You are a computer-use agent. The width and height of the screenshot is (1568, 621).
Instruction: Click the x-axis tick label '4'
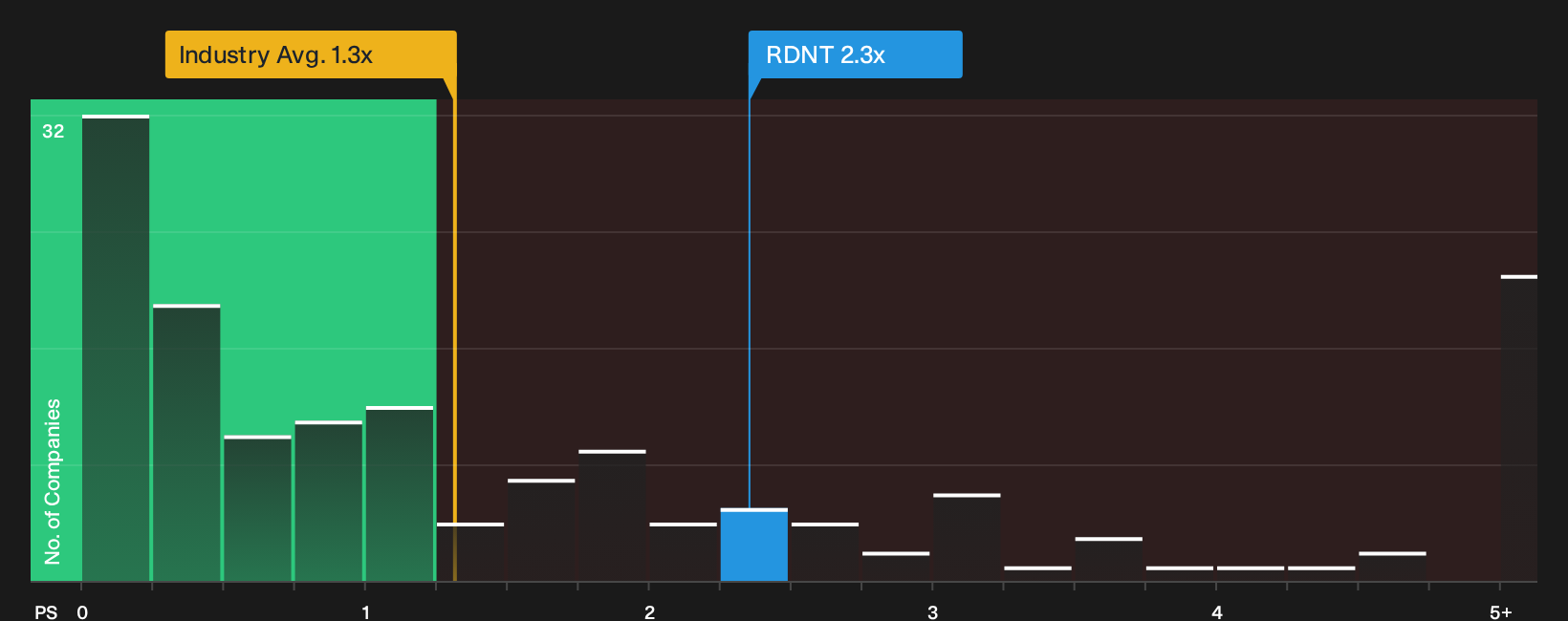(x=1216, y=612)
